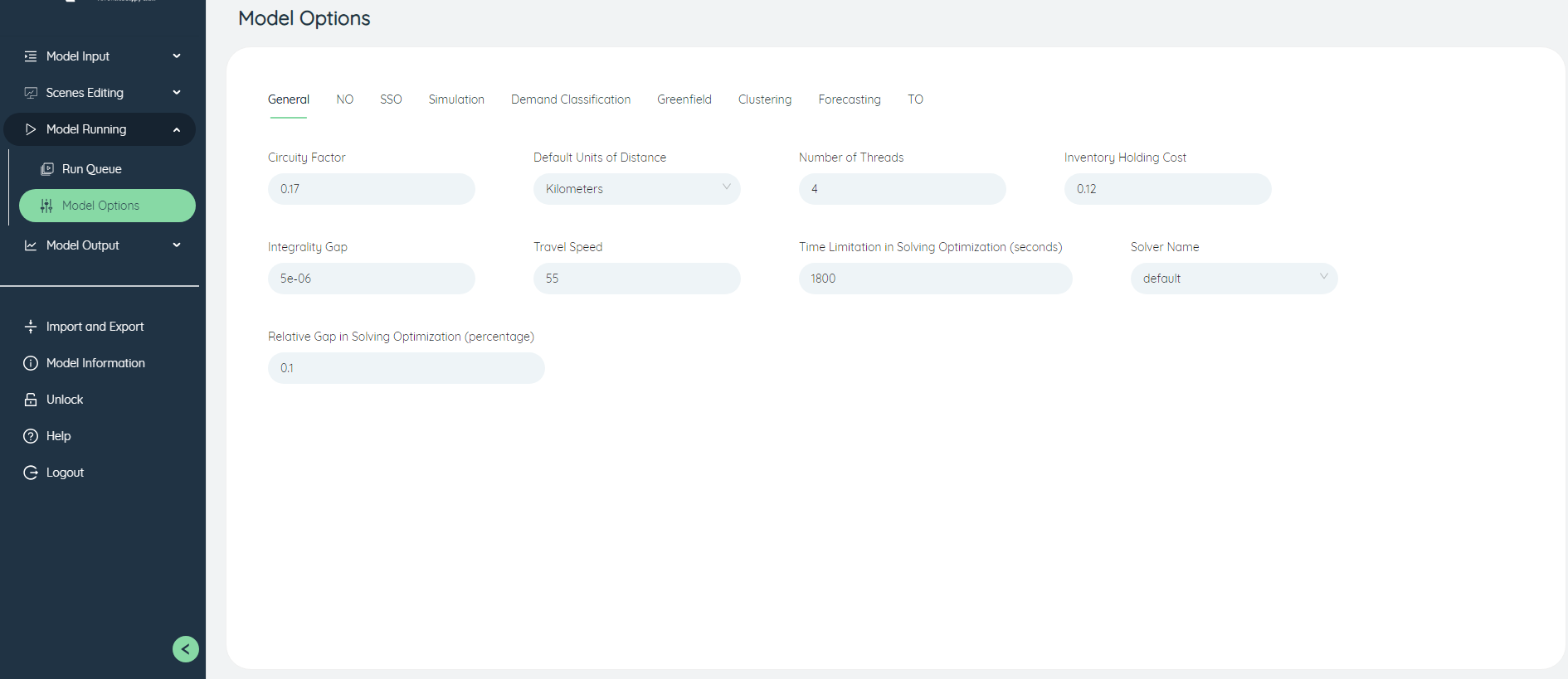Open the Simulation tab
Screen dimensions: 1568x679
(456, 99)
